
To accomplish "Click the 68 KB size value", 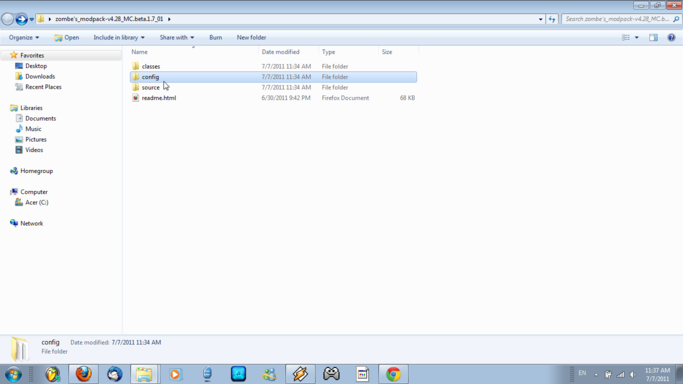I will tap(407, 98).
